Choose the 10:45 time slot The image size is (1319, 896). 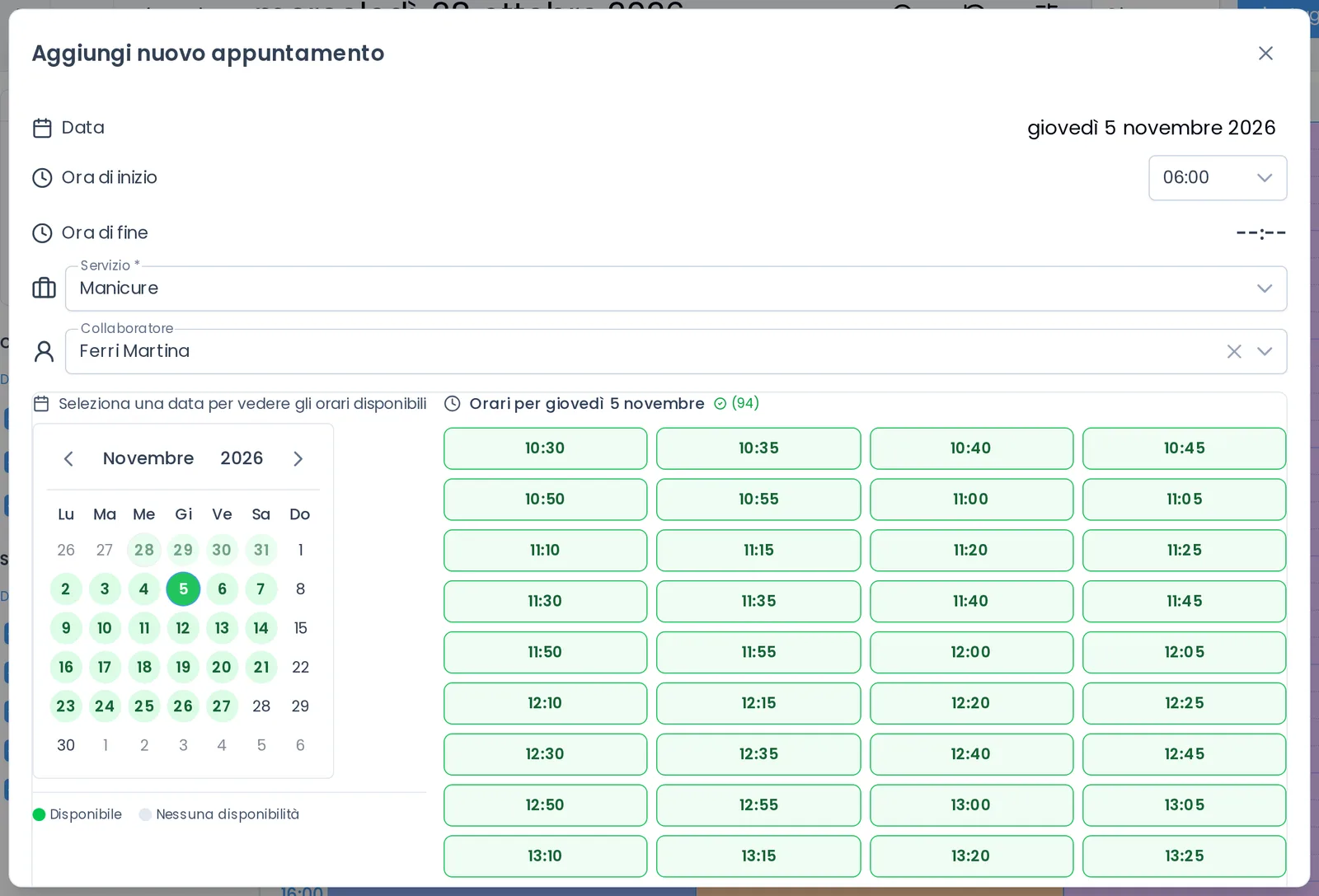[1184, 448]
